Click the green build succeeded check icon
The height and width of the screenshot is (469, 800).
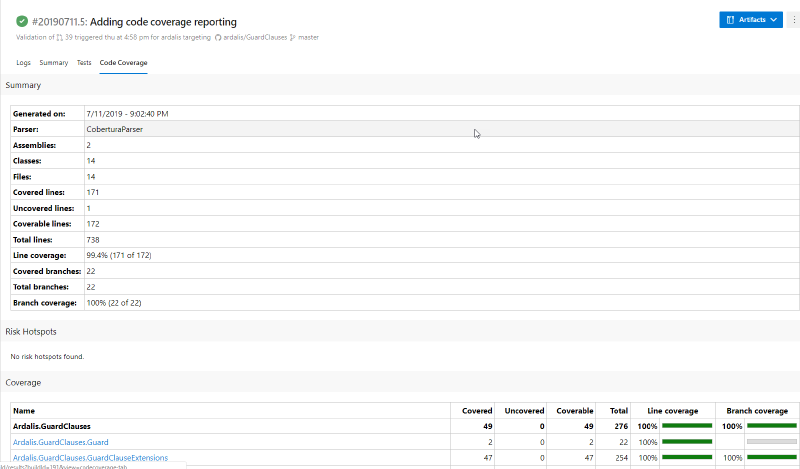22,21
